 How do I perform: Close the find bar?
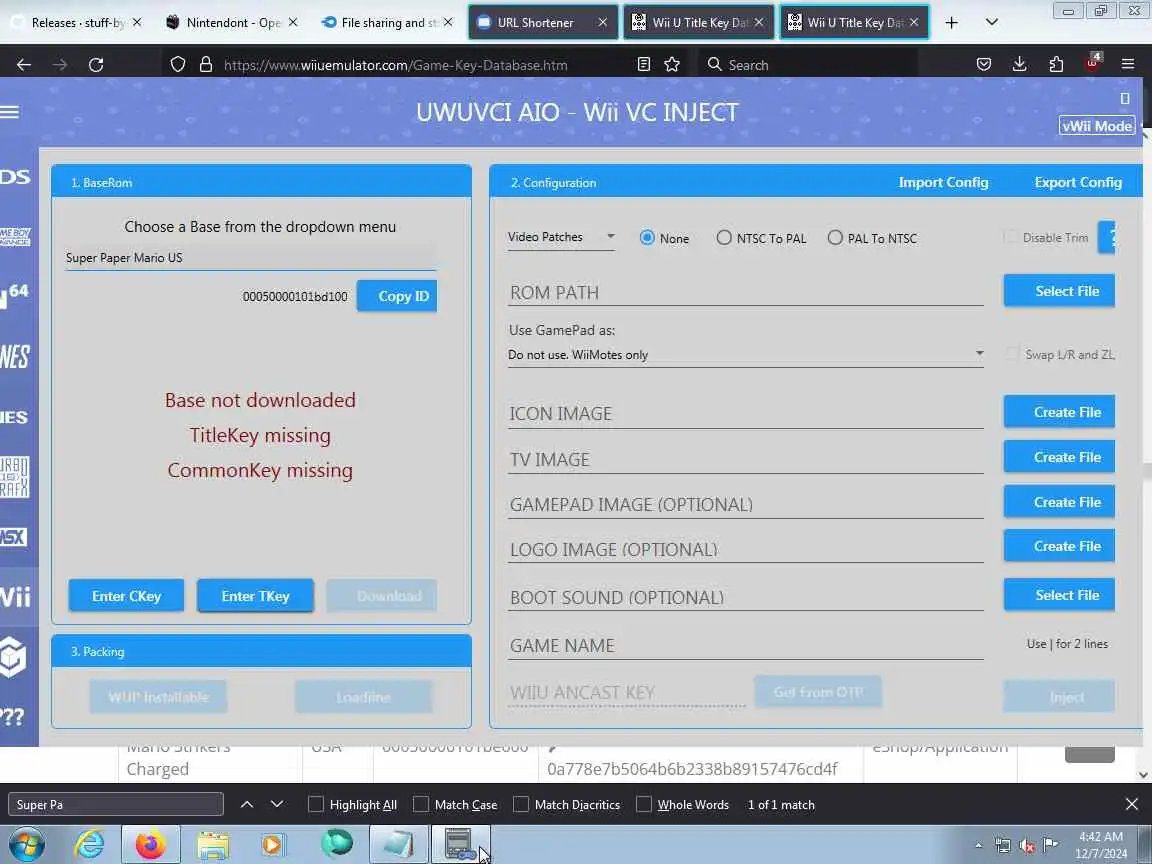(x=1131, y=804)
